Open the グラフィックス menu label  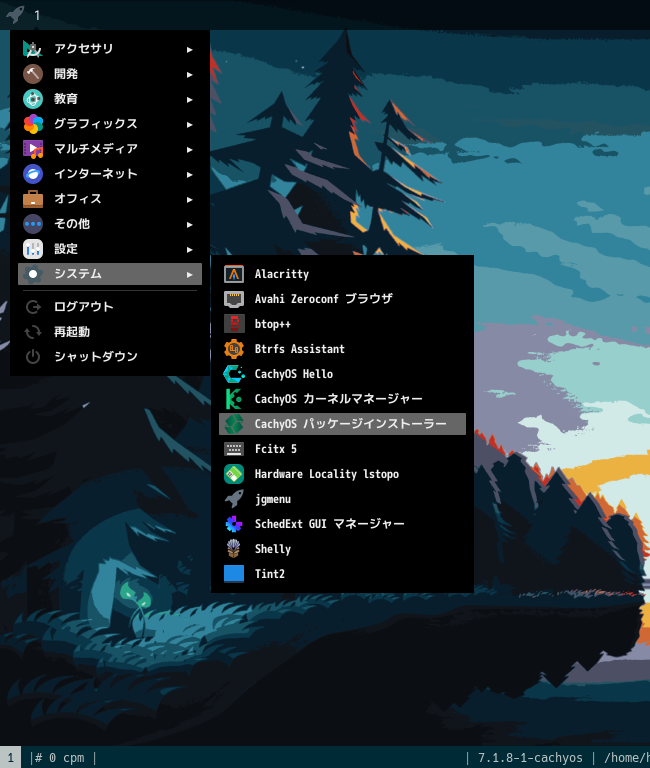pos(96,123)
